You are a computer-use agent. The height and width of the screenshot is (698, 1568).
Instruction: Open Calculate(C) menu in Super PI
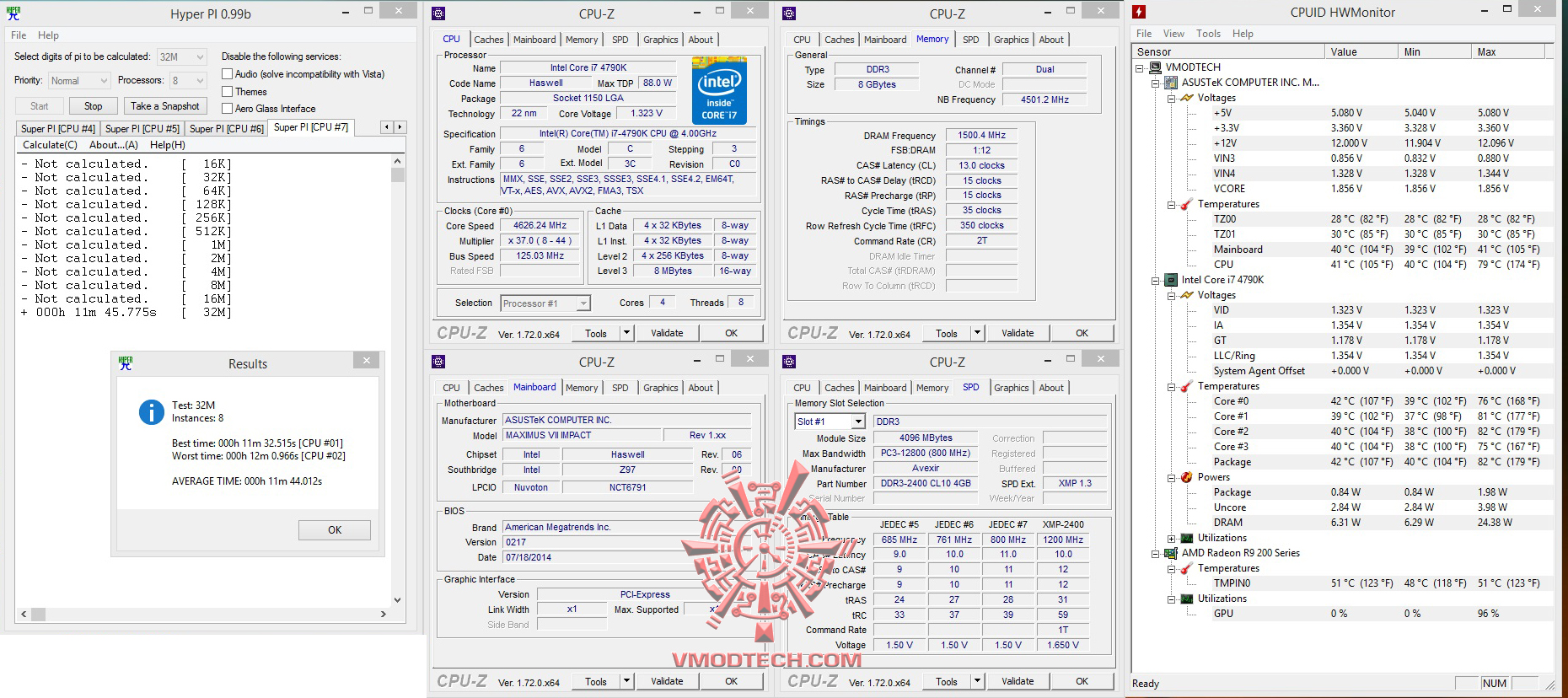point(50,145)
